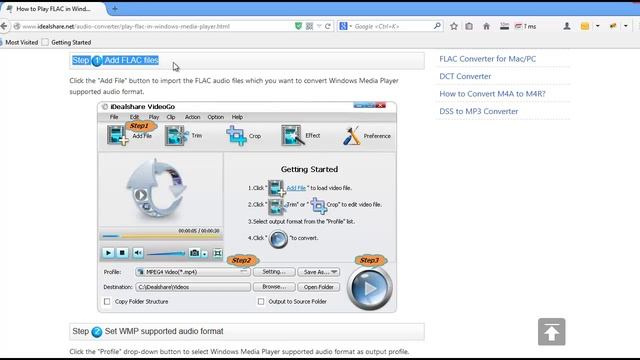Click the green shield icon in address bar
The image size is (640, 360).
(x=298, y=26)
